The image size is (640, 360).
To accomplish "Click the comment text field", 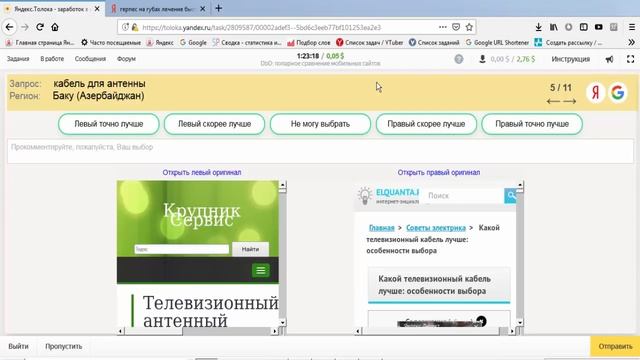I will click(x=320, y=151).
